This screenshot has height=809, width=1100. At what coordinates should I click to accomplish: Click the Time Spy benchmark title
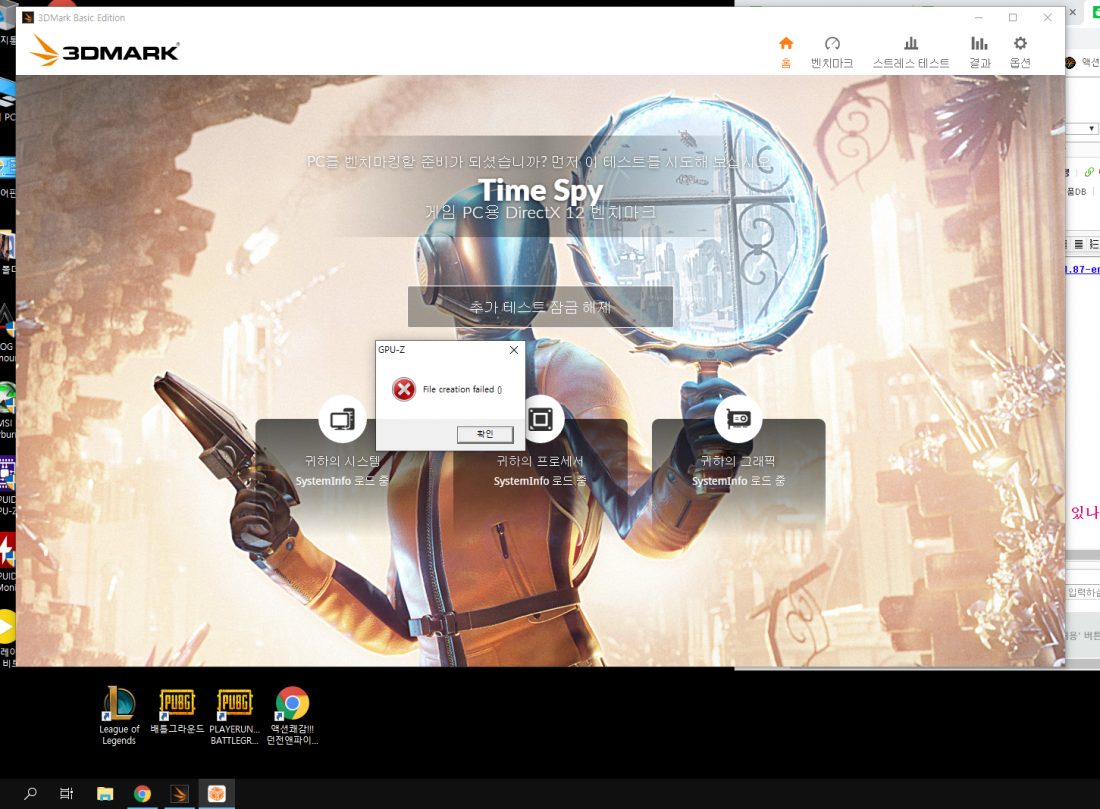coord(540,190)
